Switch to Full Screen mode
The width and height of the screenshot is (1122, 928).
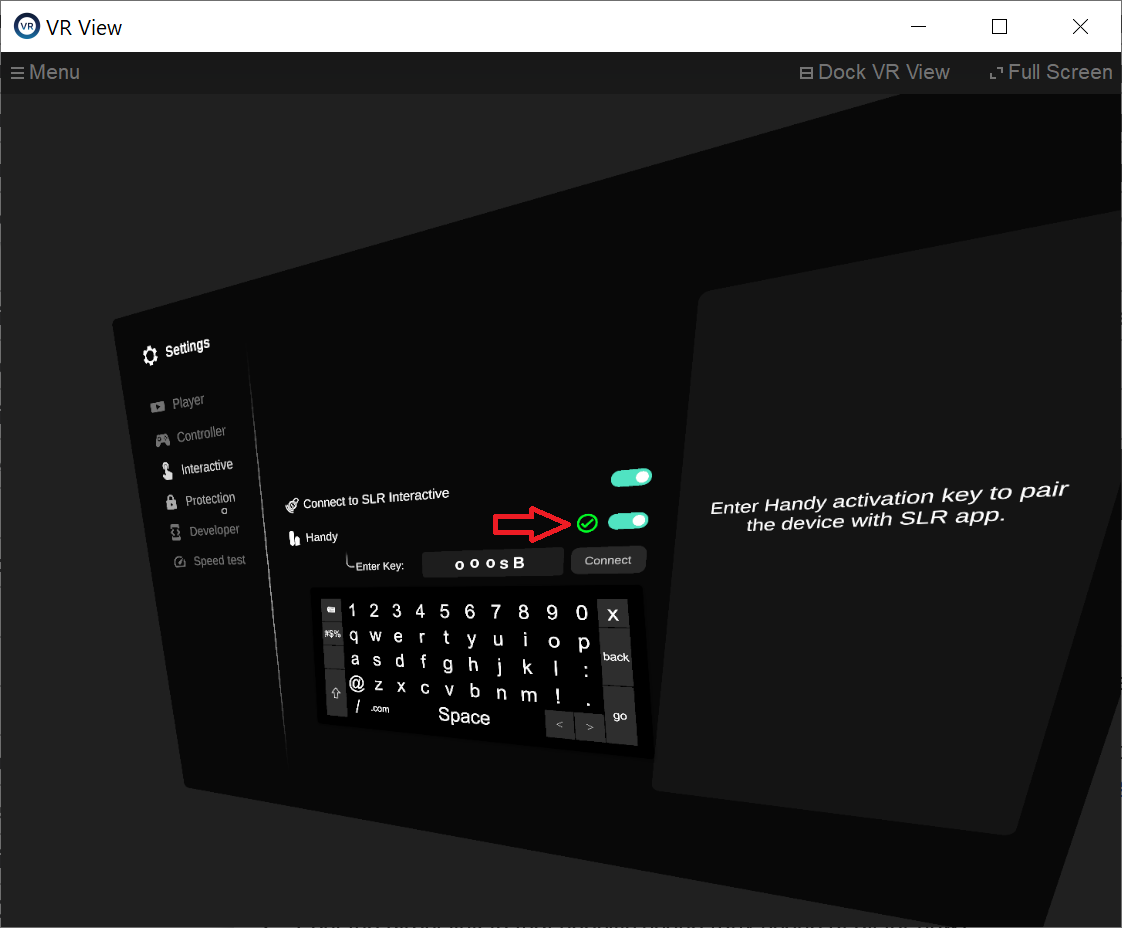click(1050, 72)
